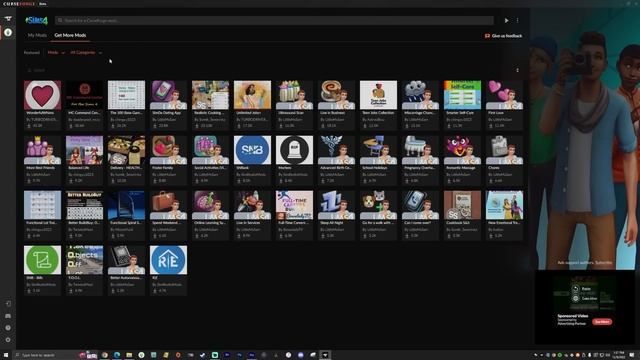
Task: Open the blue RE house mod icon
Action: click(x=169, y=260)
